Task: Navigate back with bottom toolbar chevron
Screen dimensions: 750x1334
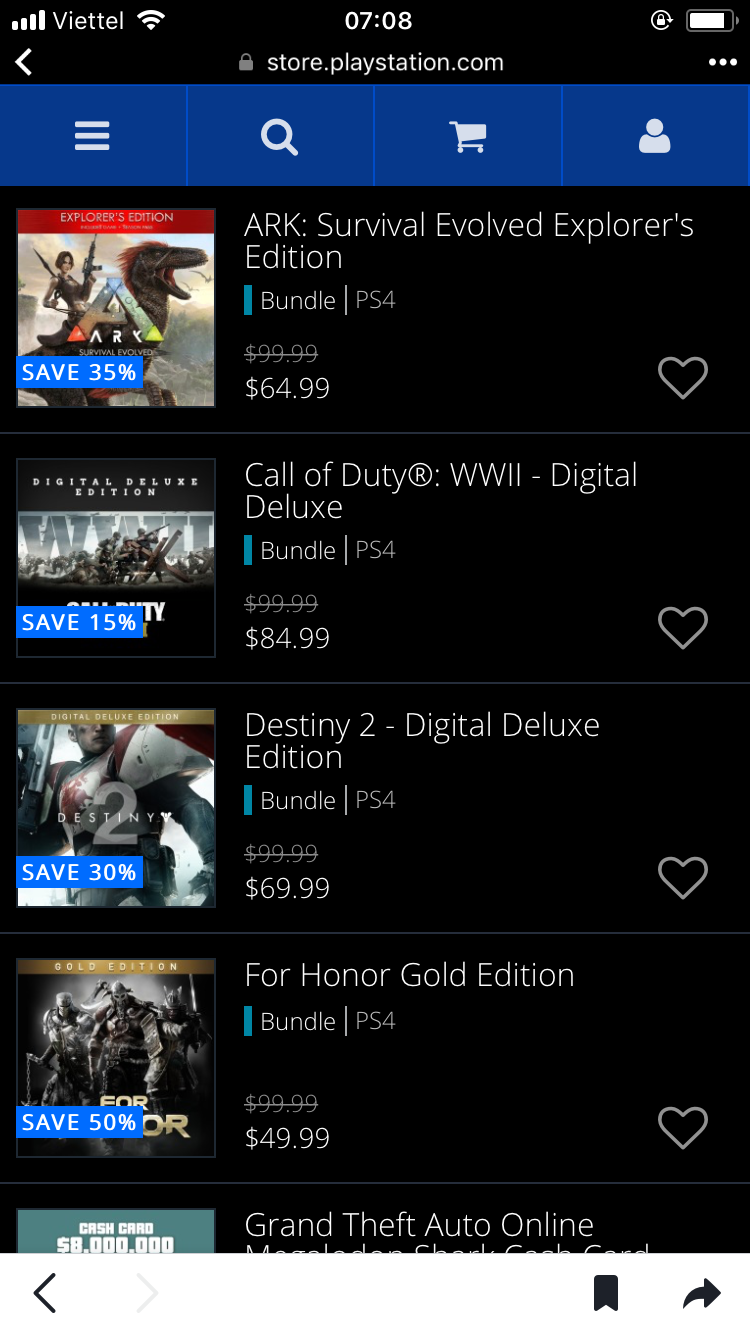Action: pos(45,1294)
